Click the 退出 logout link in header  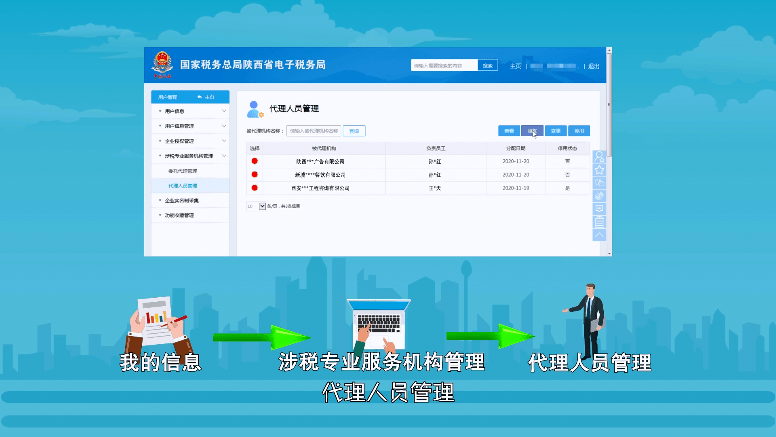point(594,66)
